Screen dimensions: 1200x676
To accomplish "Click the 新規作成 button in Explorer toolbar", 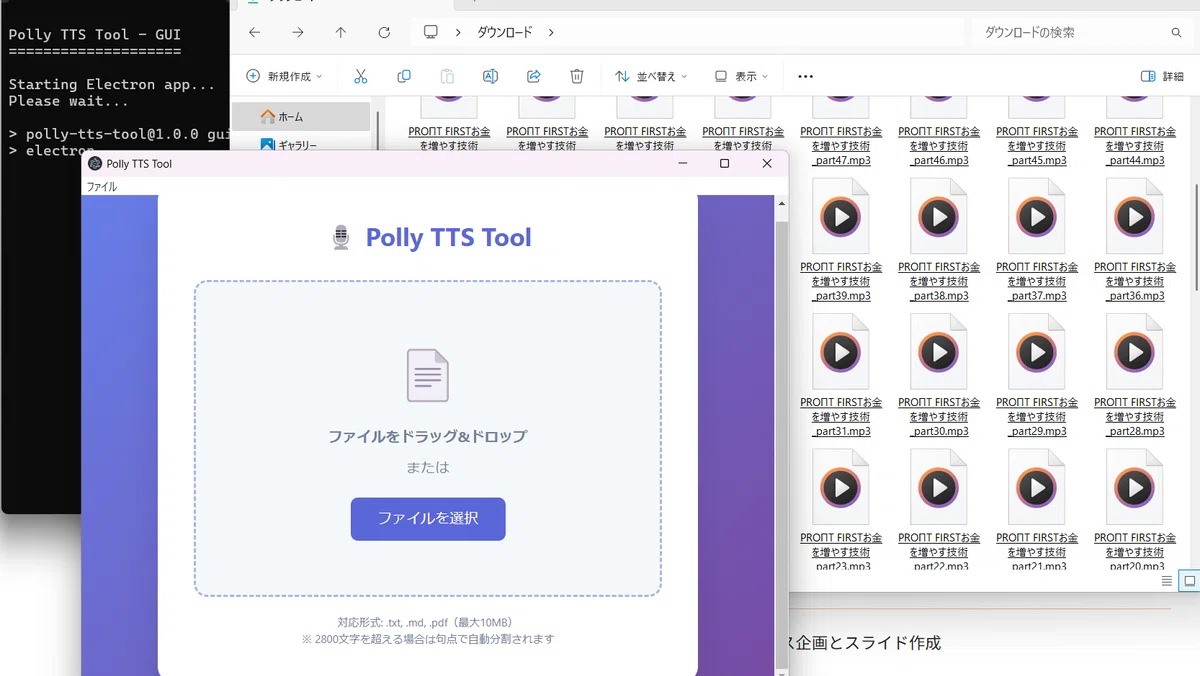I will [284, 76].
